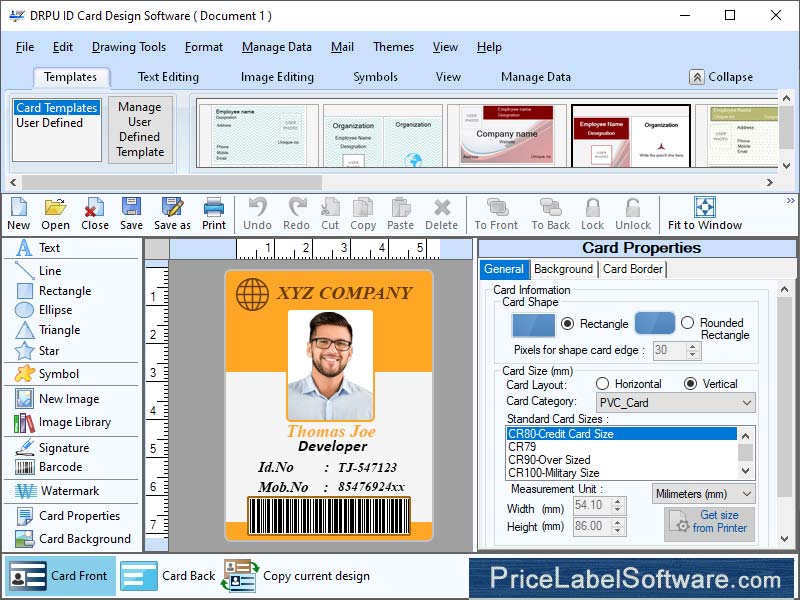Save the design with the Save icon
Screen dimensions: 800x600
131,207
